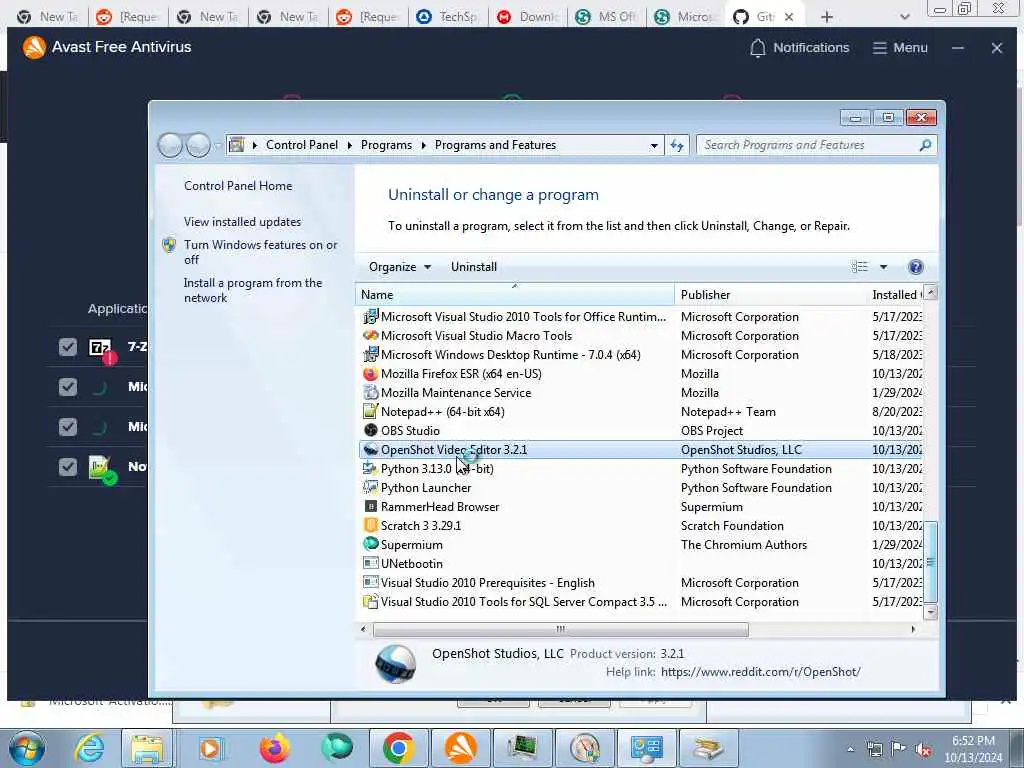Open Turn Windows features on or off

coord(260,252)
